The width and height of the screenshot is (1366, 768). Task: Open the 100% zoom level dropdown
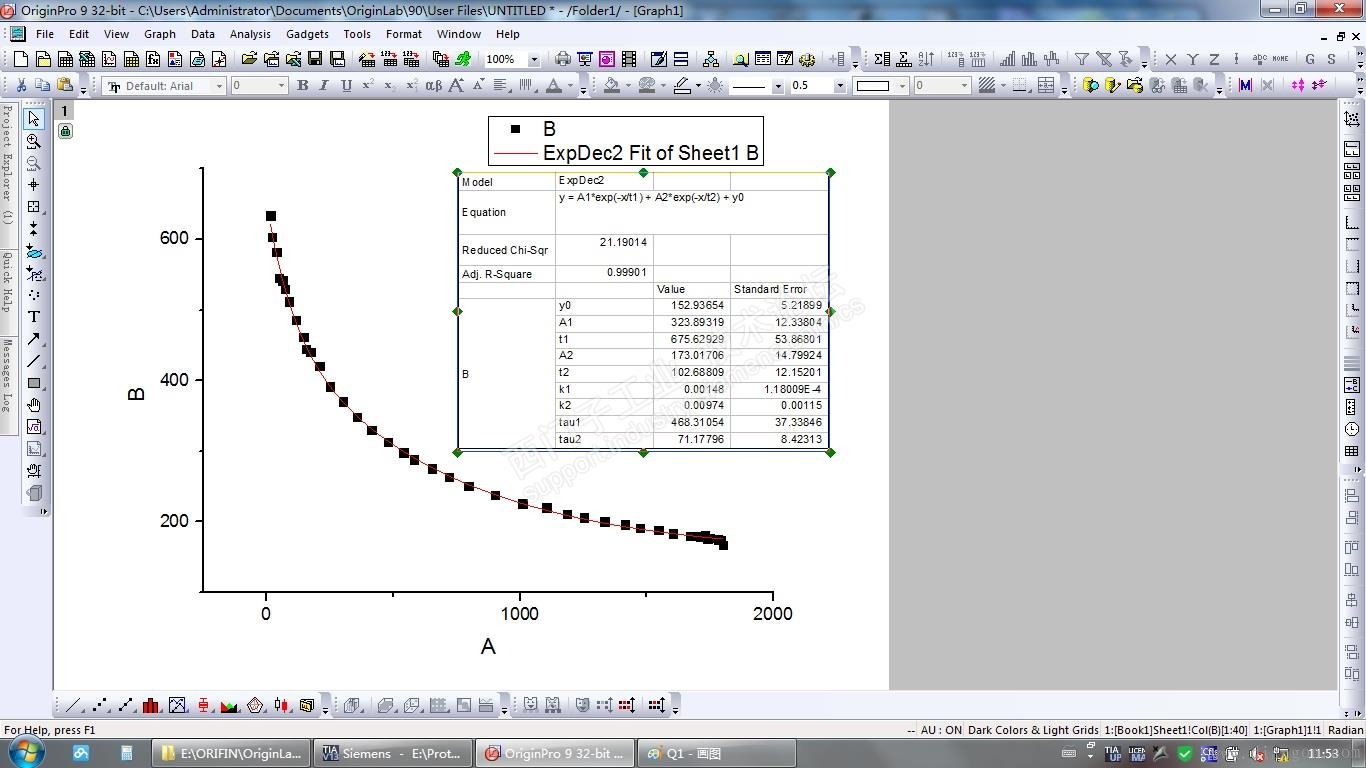point(513,60)
